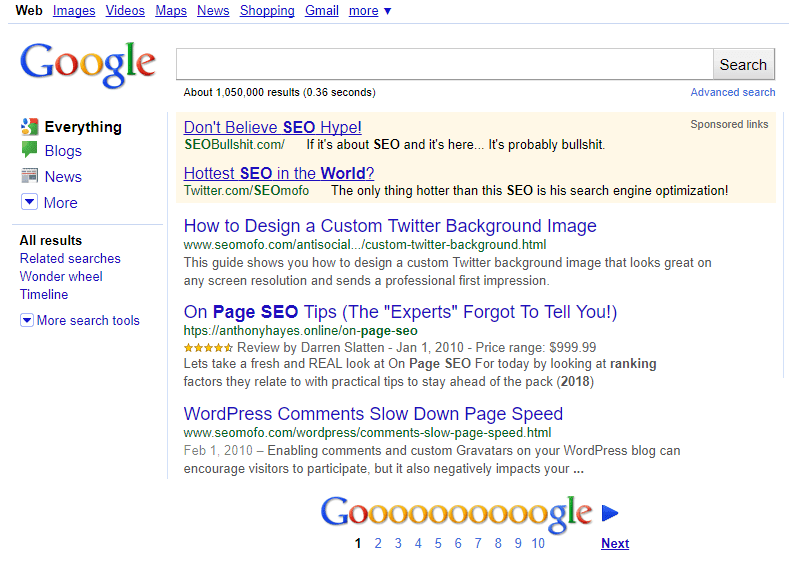
Task: Click the Web label in top navigation
Action: pyautogui.click(x=29, y=11)
